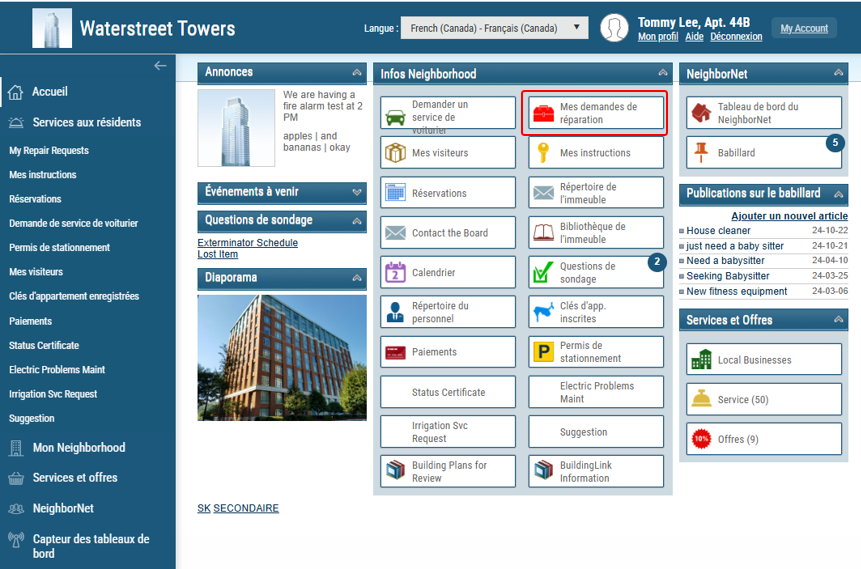The height and width of the screenshot is (569, 861).
Task: Collapse Publications sur le babillard panel
Action: pos(838,194)
